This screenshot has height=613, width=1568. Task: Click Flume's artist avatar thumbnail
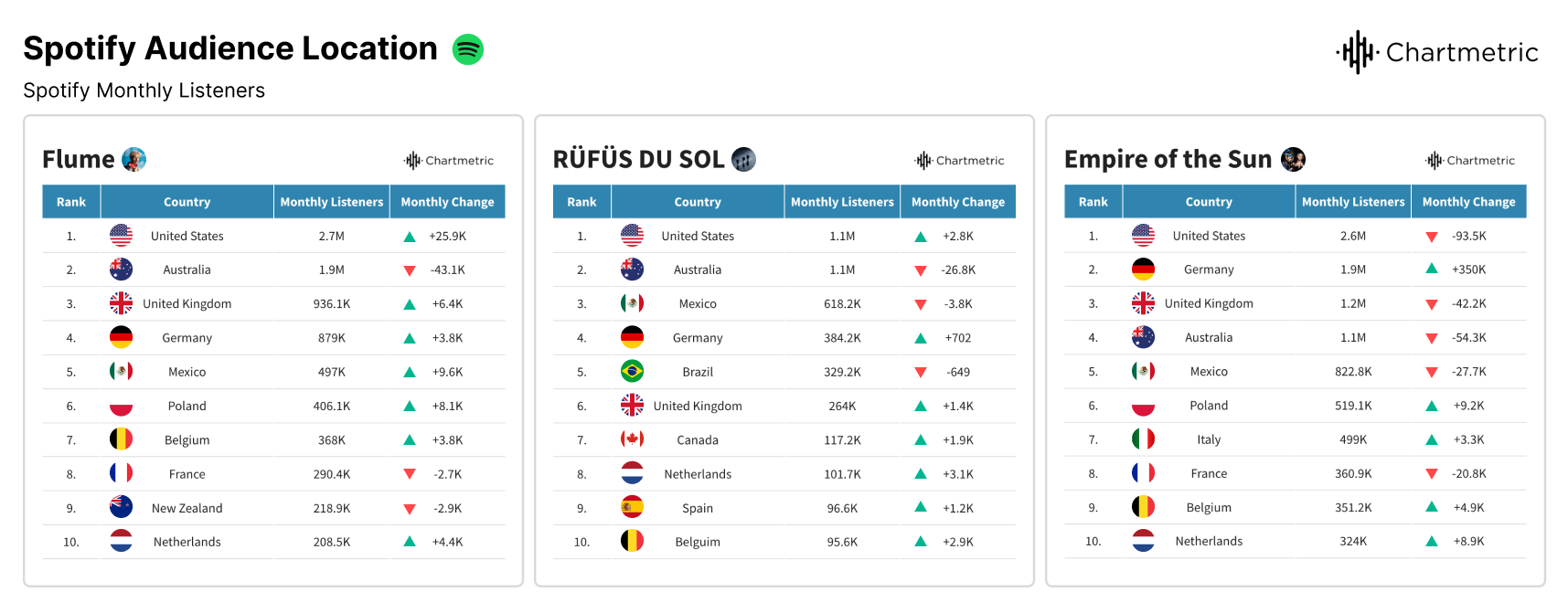134,160
